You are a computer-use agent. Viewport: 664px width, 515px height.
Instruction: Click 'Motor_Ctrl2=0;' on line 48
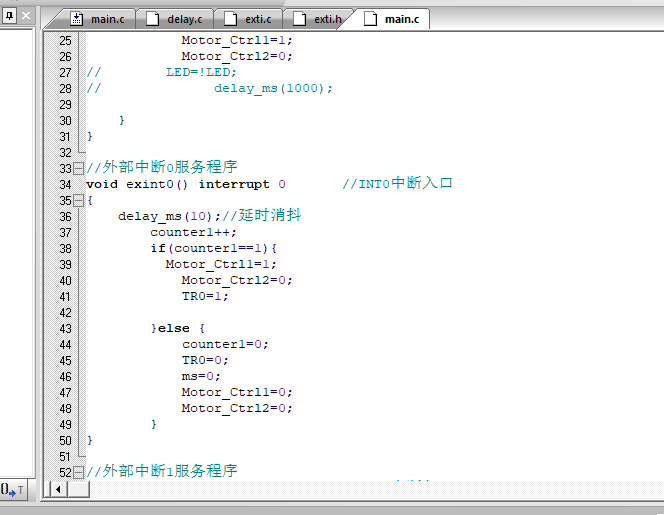click(x=237, y=409)
